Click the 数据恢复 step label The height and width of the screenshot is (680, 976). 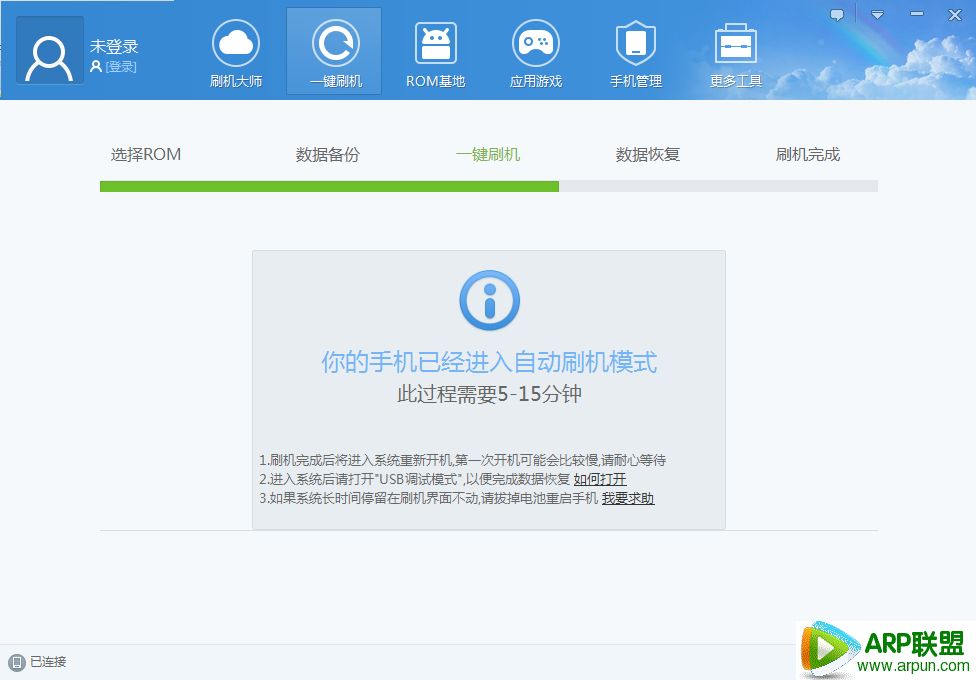pyautogui.click(x=647, y=155)
